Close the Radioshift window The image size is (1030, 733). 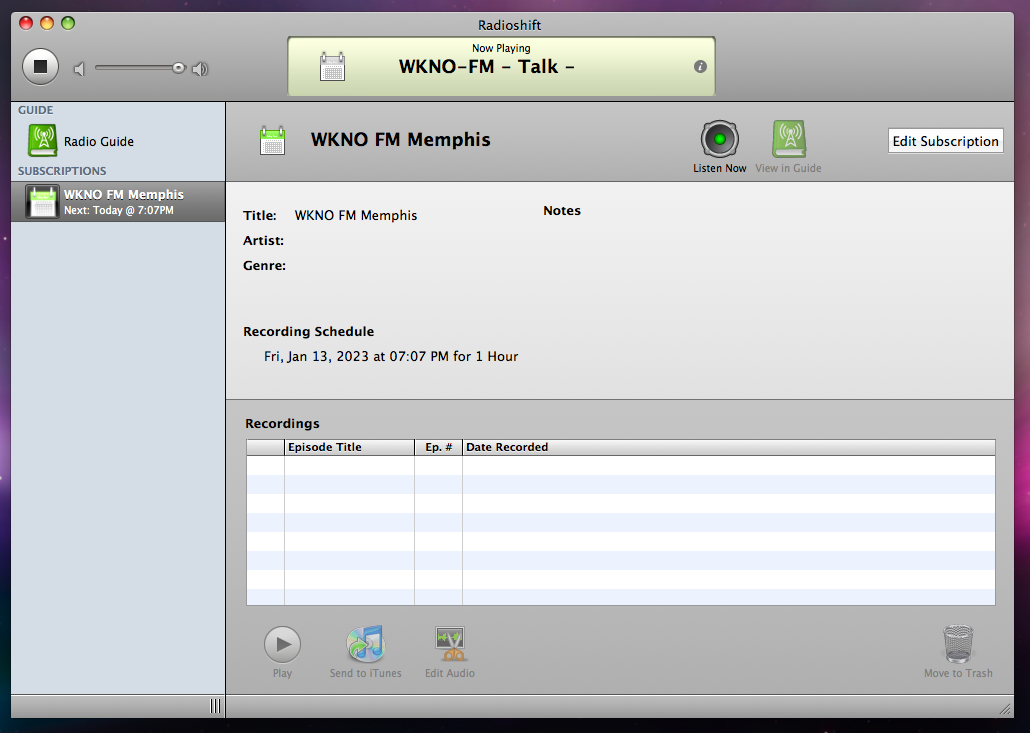click(x=26, y=24)
